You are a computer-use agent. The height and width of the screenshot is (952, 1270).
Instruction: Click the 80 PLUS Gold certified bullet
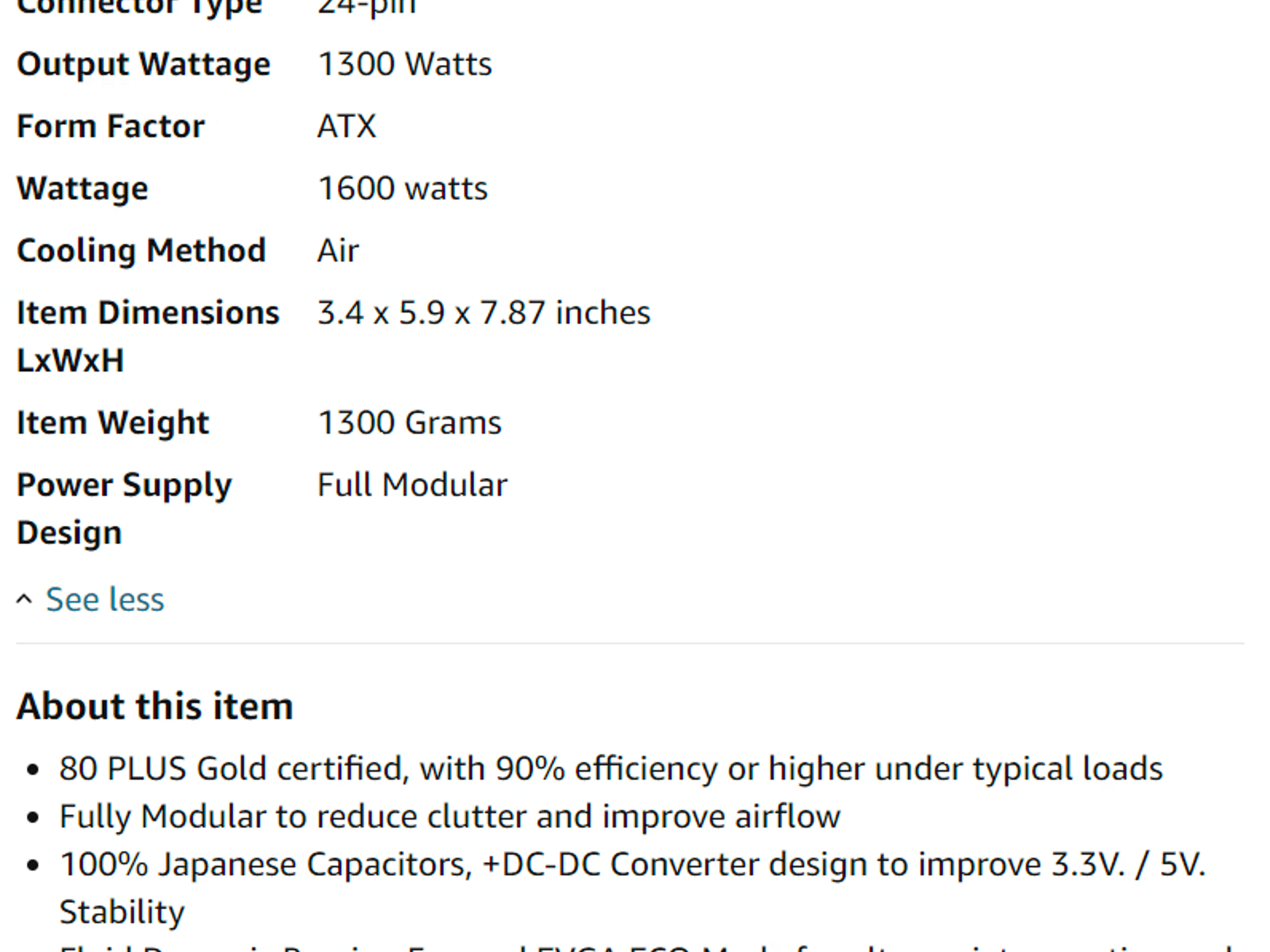[x=611, y=769]
